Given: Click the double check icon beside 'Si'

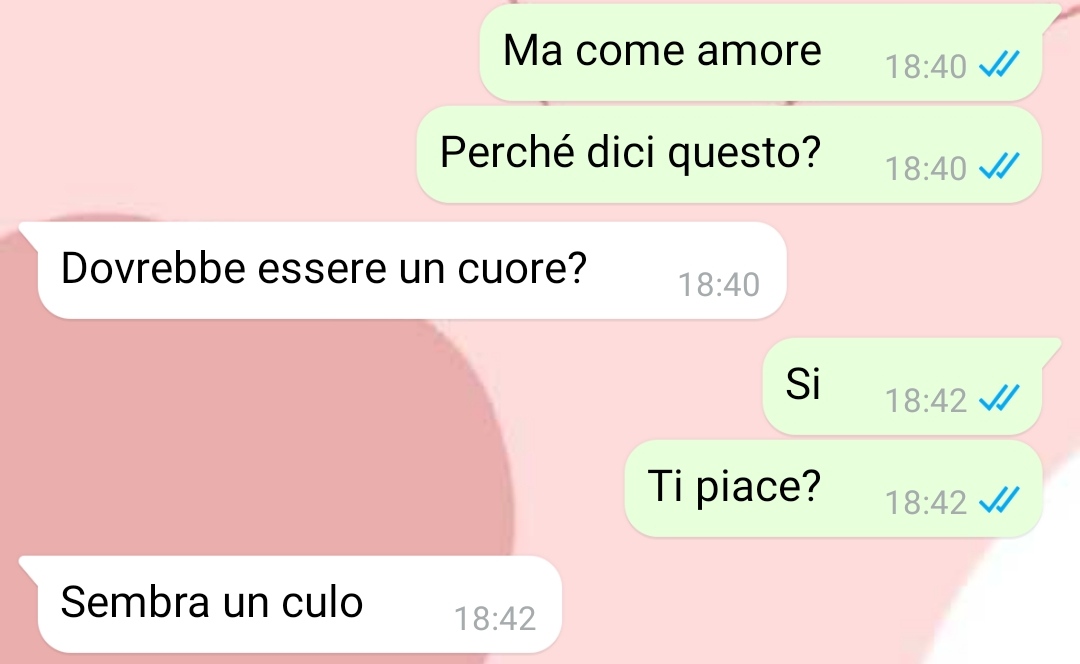Looking at the screenshot, I should pyautogui.click(x=999, y=398).
